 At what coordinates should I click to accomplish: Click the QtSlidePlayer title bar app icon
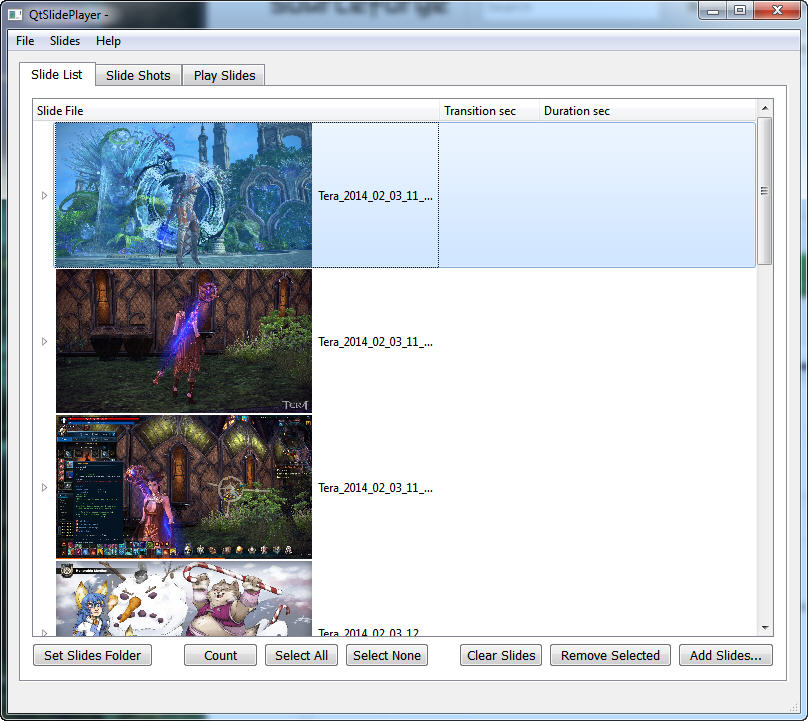(x=15, y=13)
